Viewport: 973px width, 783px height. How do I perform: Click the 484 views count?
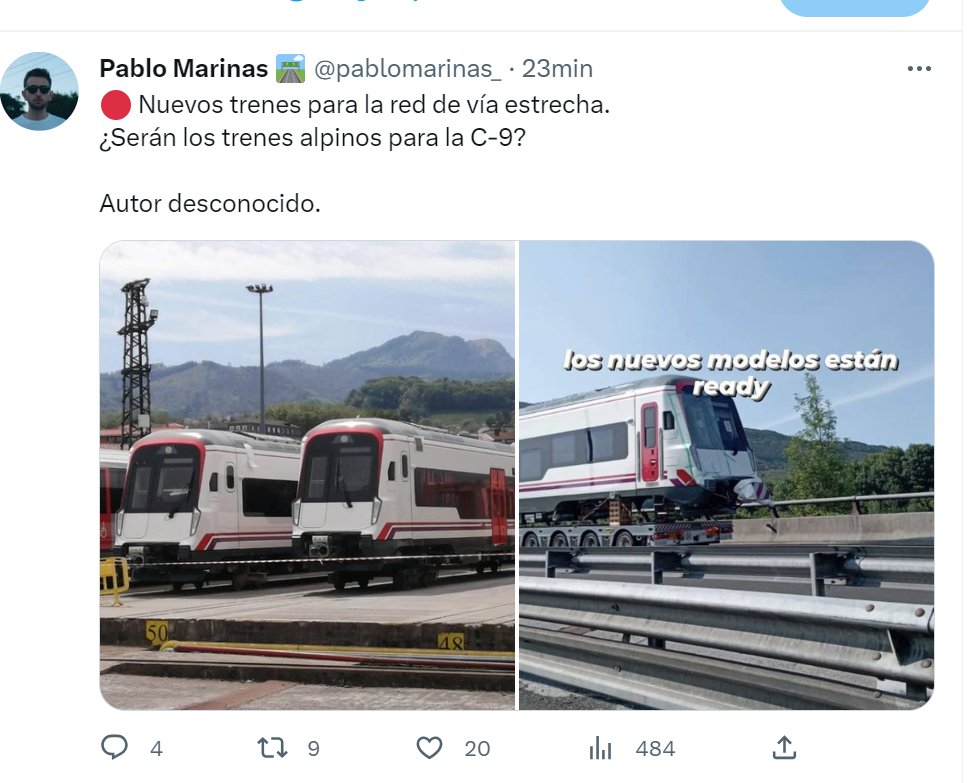(655, 749)
